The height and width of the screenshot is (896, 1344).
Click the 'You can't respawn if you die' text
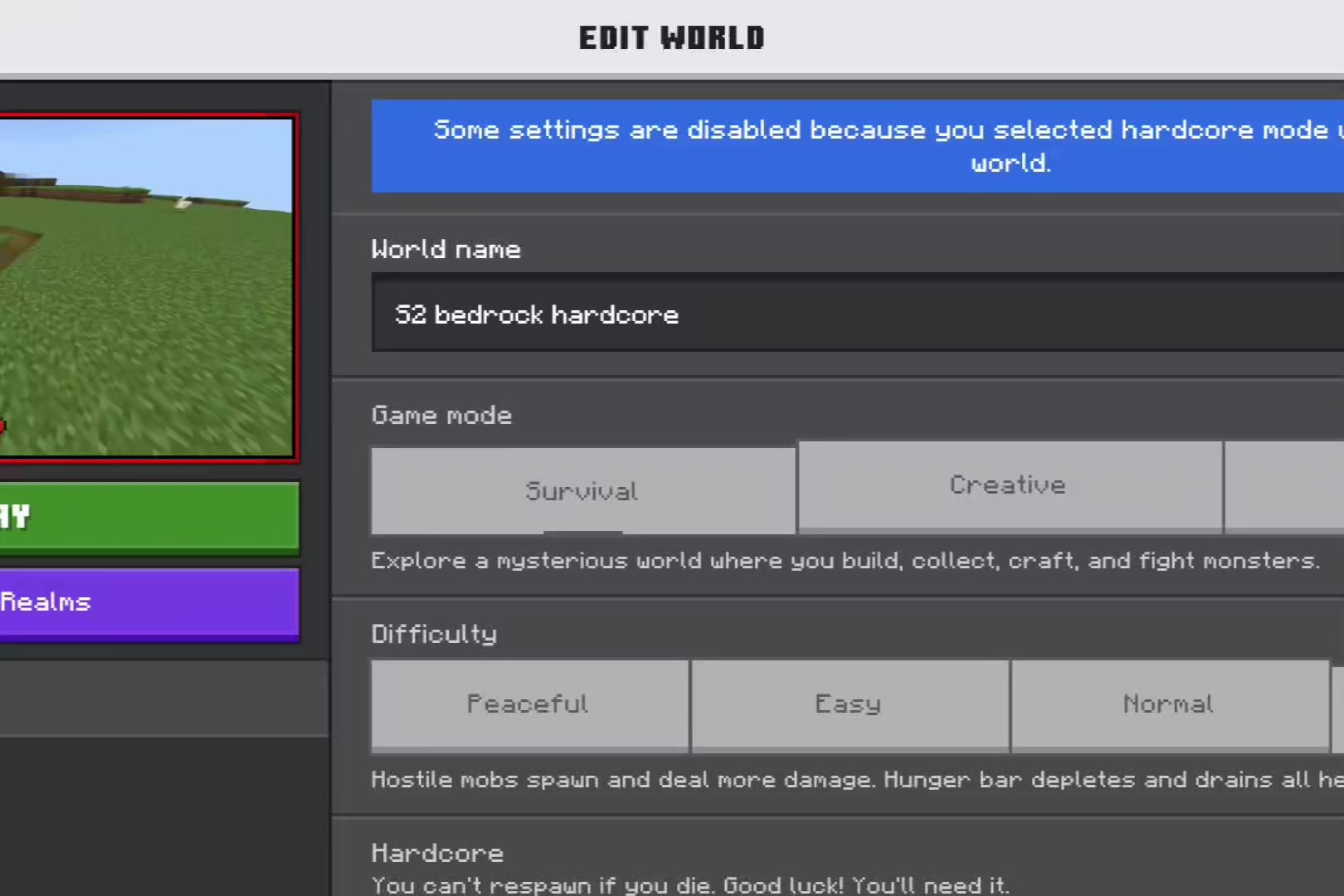(x=690, y=885)
